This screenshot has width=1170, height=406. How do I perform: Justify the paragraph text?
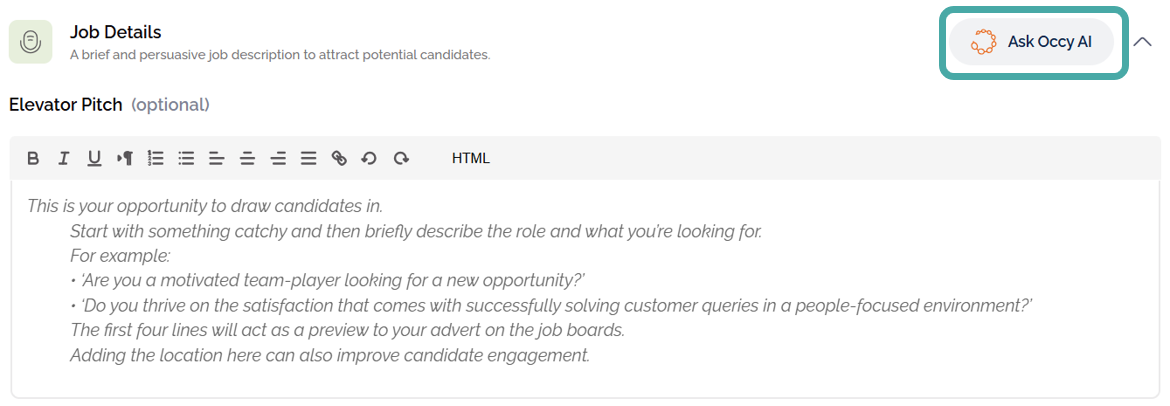[x=308, y=158]
